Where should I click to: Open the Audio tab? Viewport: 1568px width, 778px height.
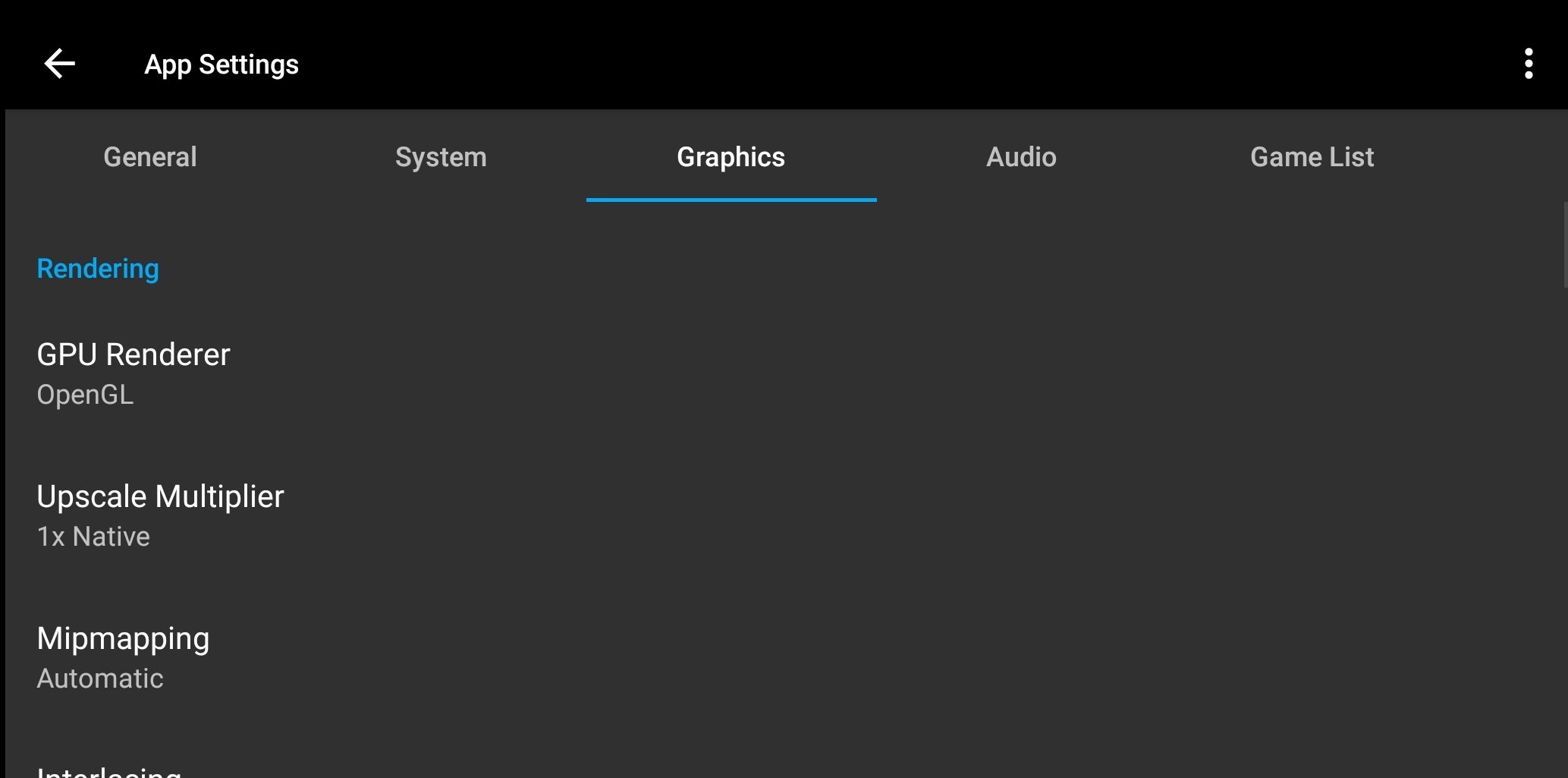click(1021, 157)
